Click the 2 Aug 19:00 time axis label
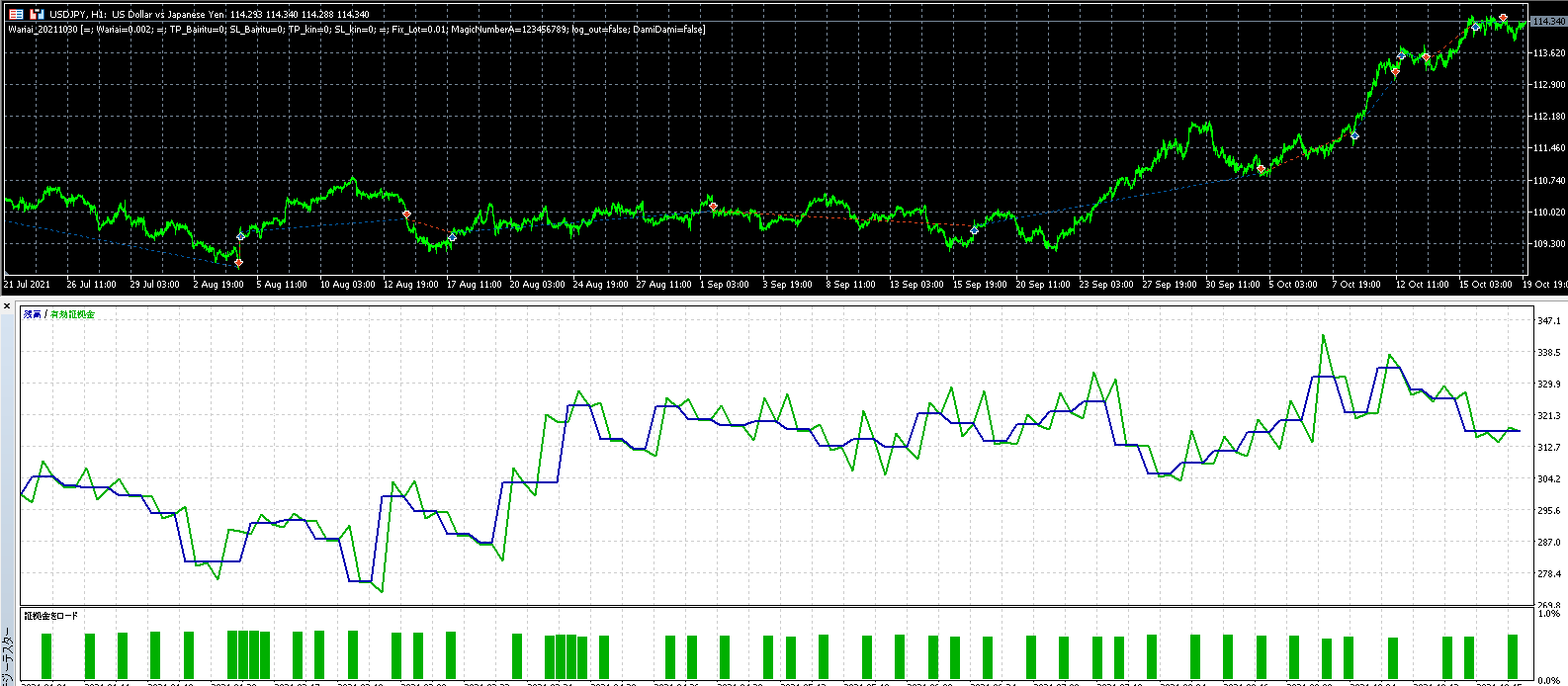The width and height of the screenshot is (1568, 686). click(x=218, y=285)
